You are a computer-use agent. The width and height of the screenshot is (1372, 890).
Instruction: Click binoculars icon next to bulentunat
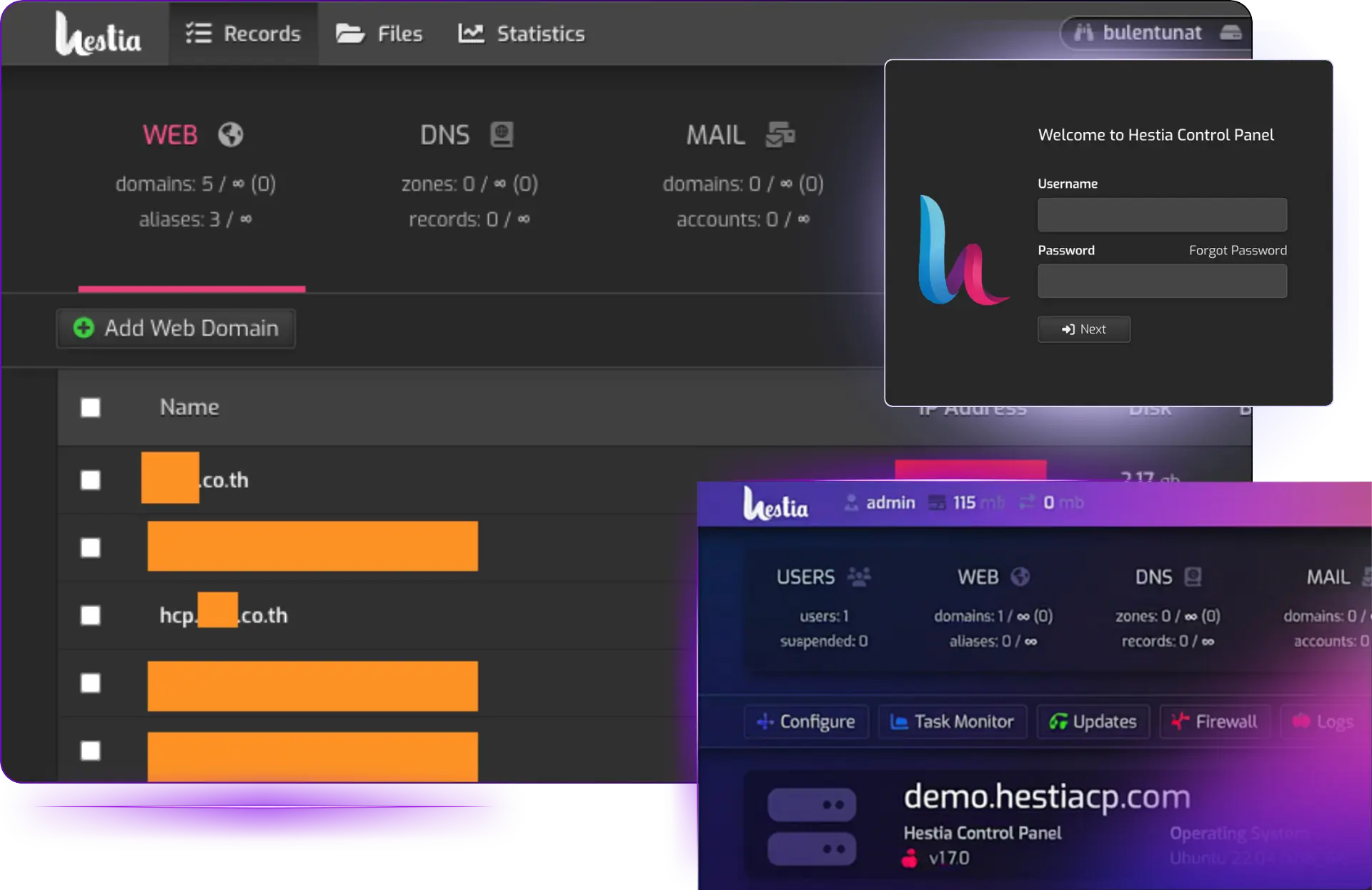1083,33
